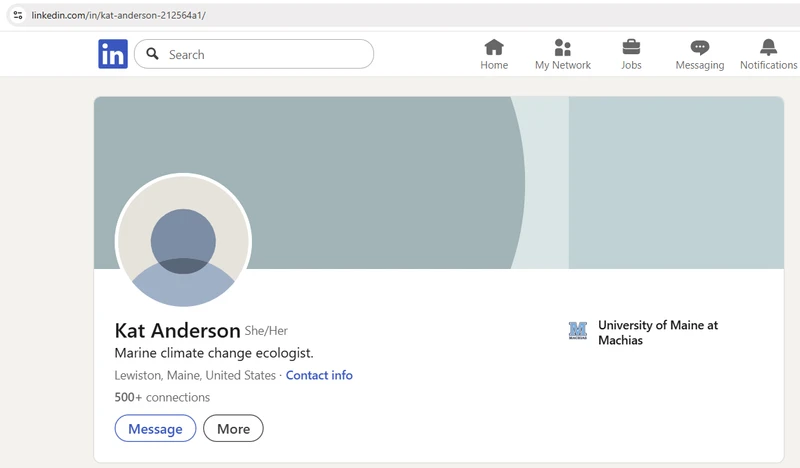Screen dimensions: 800x468
Task: Open University of Maine at Machias link
Action: click(x=658, y=332)
